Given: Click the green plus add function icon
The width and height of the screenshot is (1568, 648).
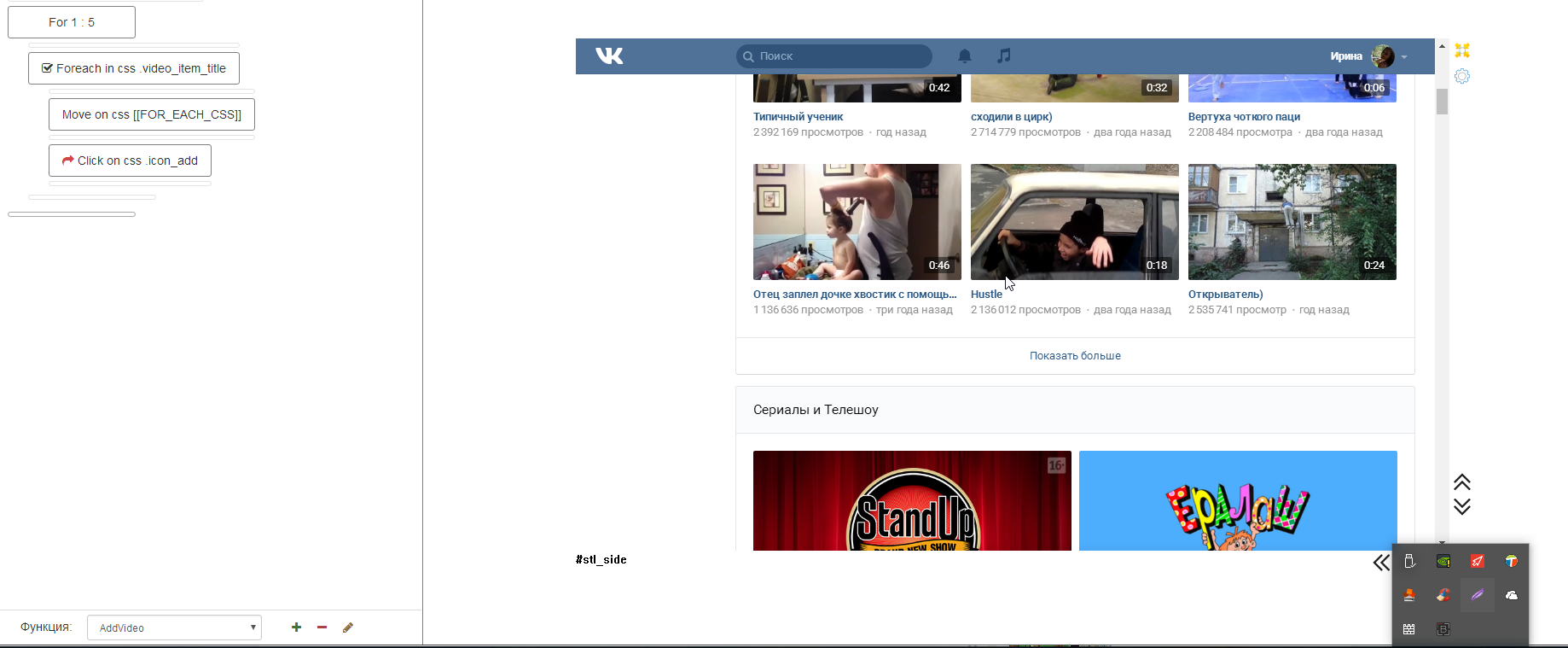Looking at the screenshot, I should pos(296,628).
